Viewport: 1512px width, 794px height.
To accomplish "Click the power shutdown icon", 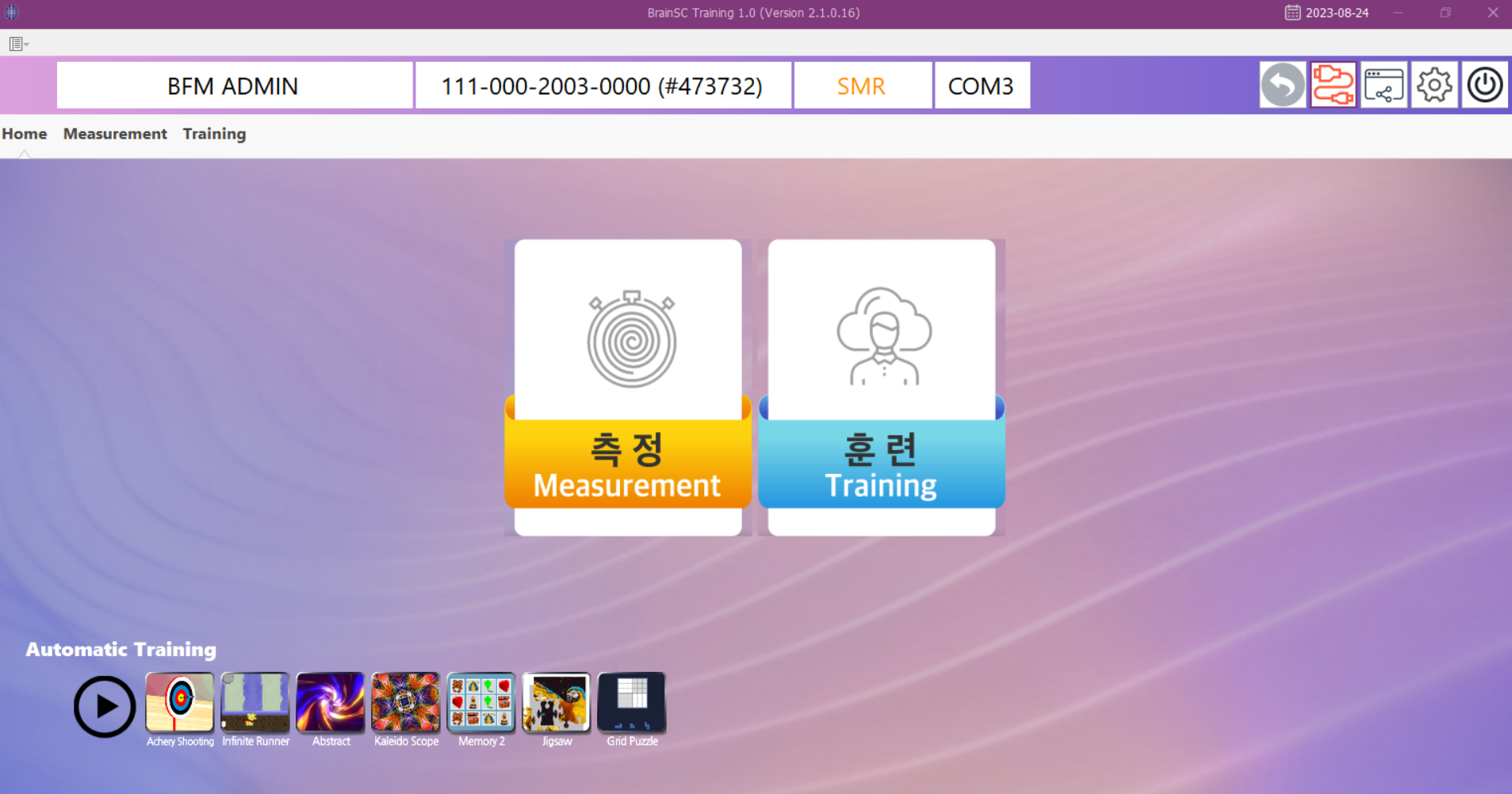I will (x=1485, y=85).
